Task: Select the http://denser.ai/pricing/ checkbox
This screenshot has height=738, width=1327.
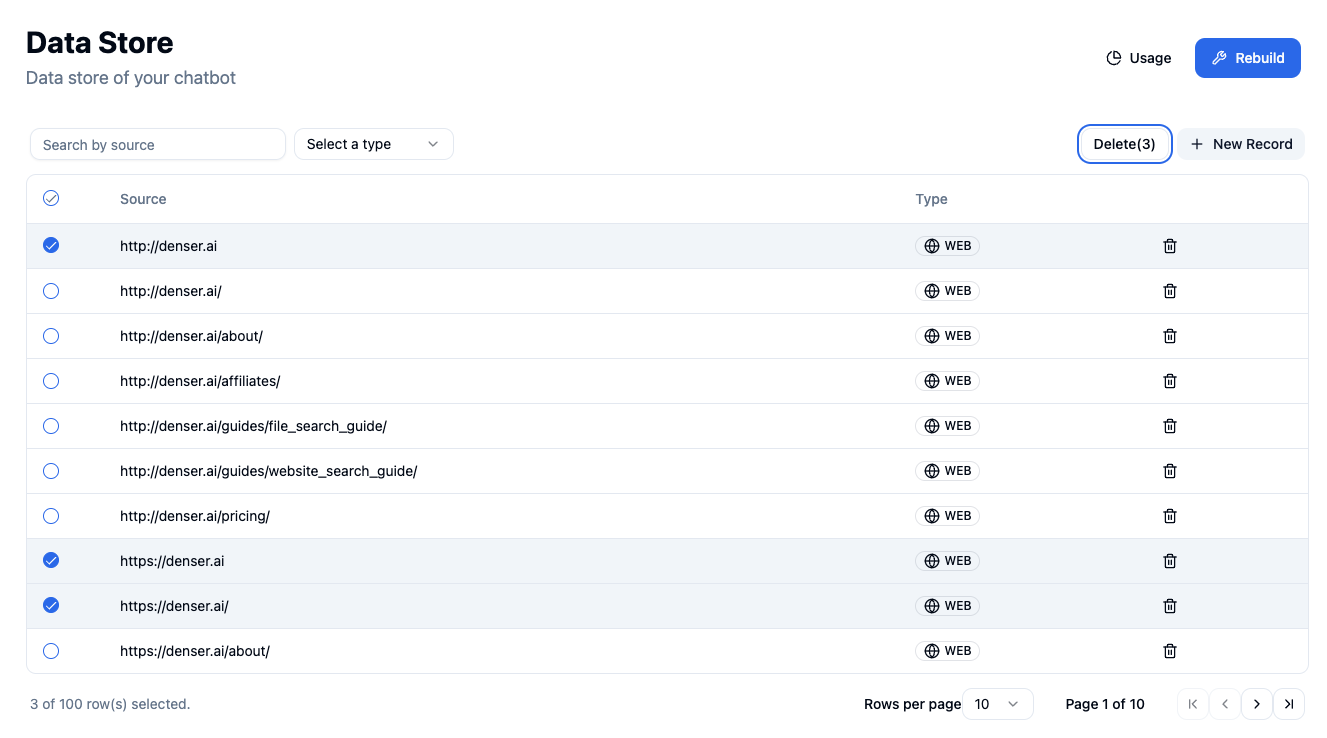Action: click(x=51, y=516)
